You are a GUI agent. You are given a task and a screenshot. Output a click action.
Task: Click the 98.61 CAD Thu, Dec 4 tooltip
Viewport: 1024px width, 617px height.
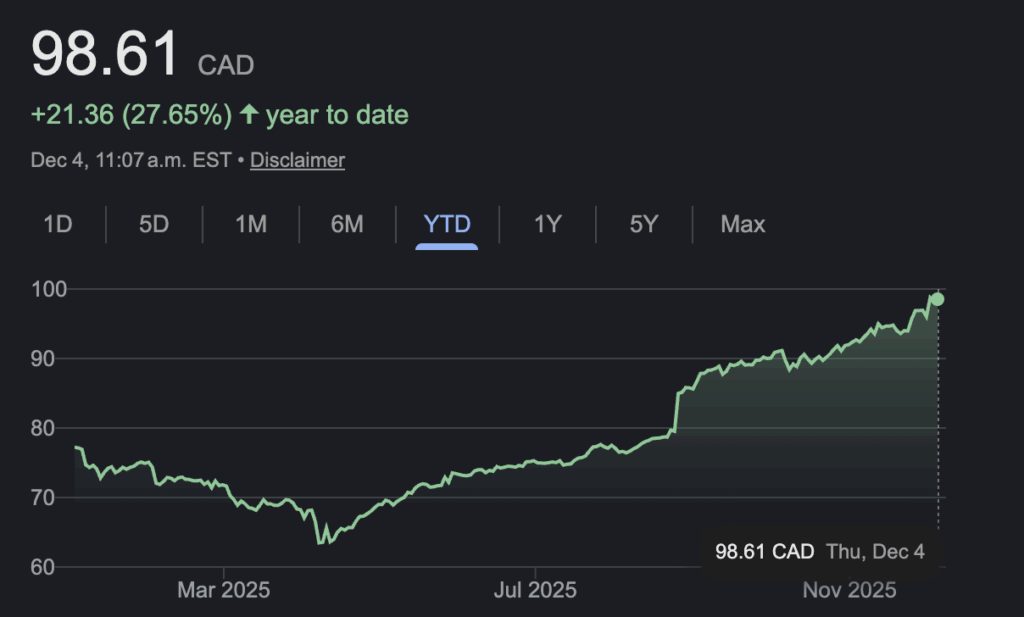pos(820,551)
